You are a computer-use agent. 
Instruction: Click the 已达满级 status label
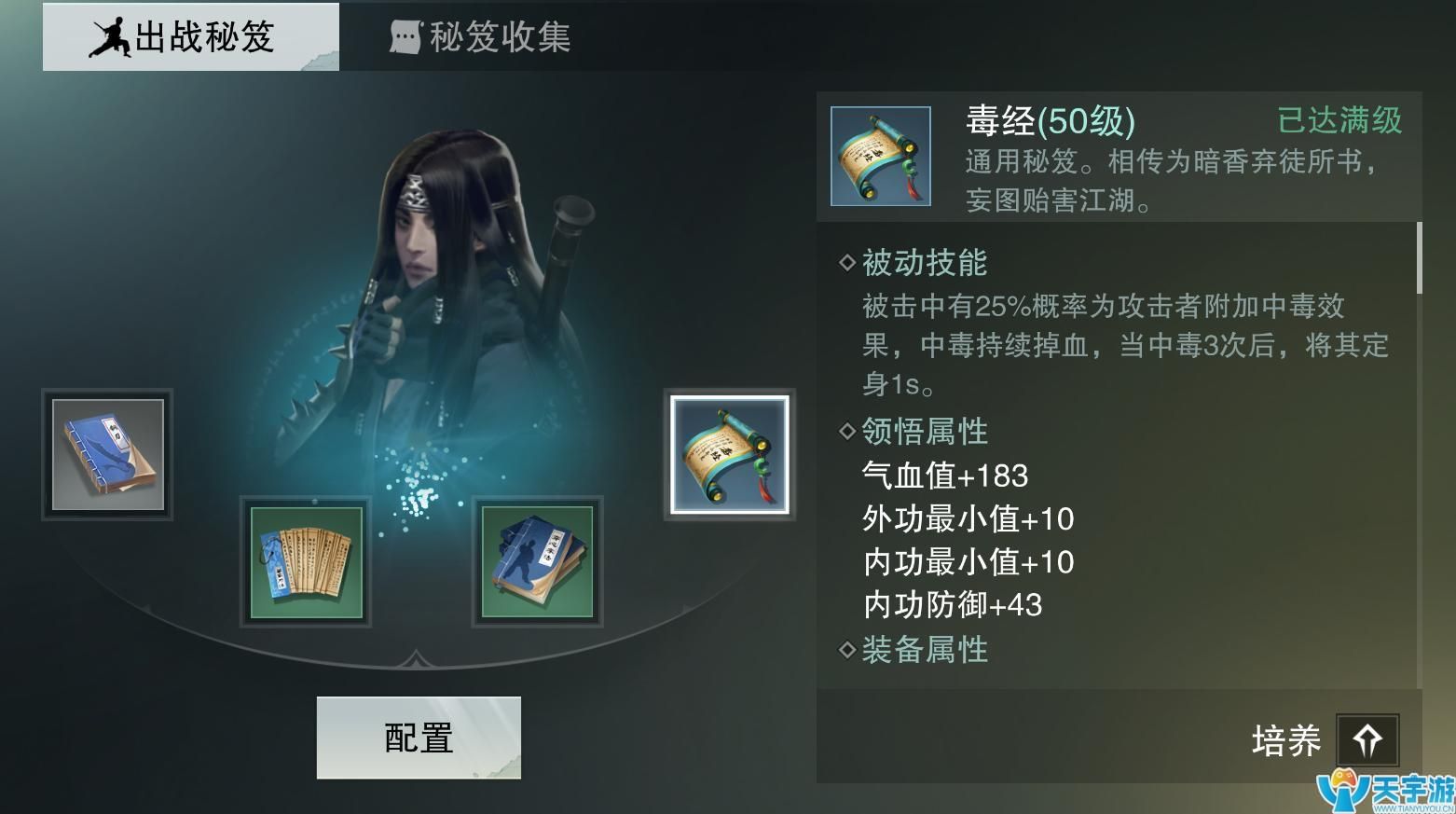pos(1339,120)
